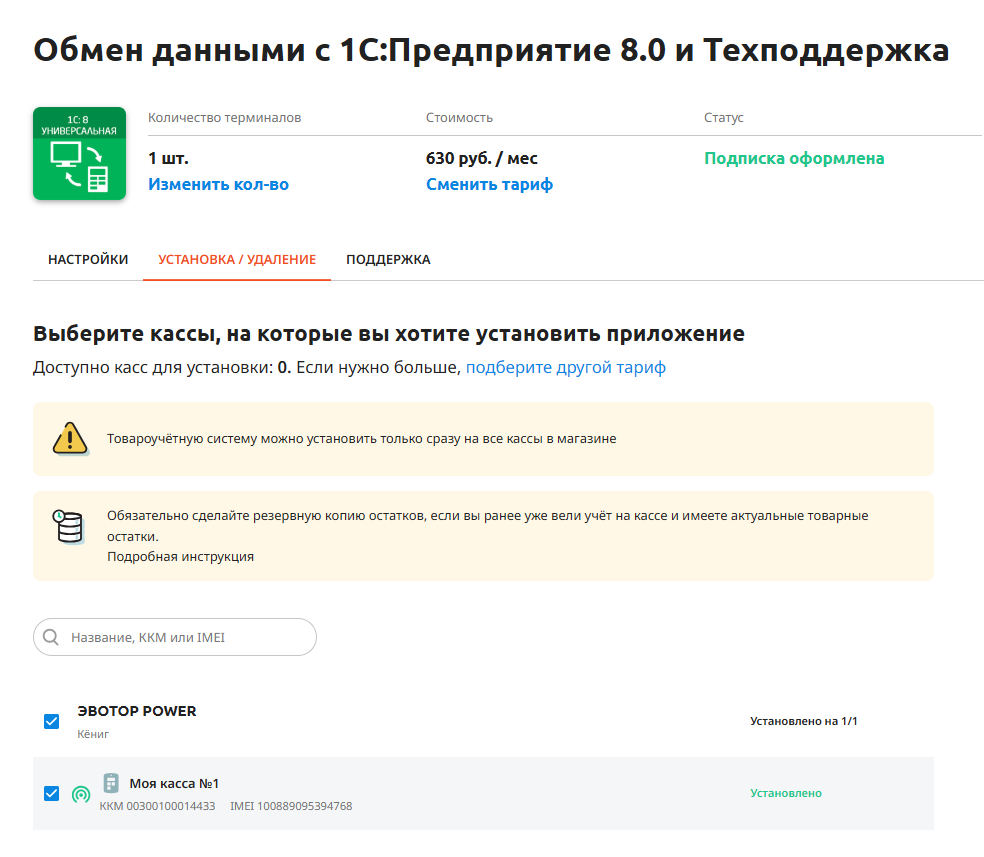Open the НАСТРОЙКИ tab
The image size is (984, 857).
88,260
